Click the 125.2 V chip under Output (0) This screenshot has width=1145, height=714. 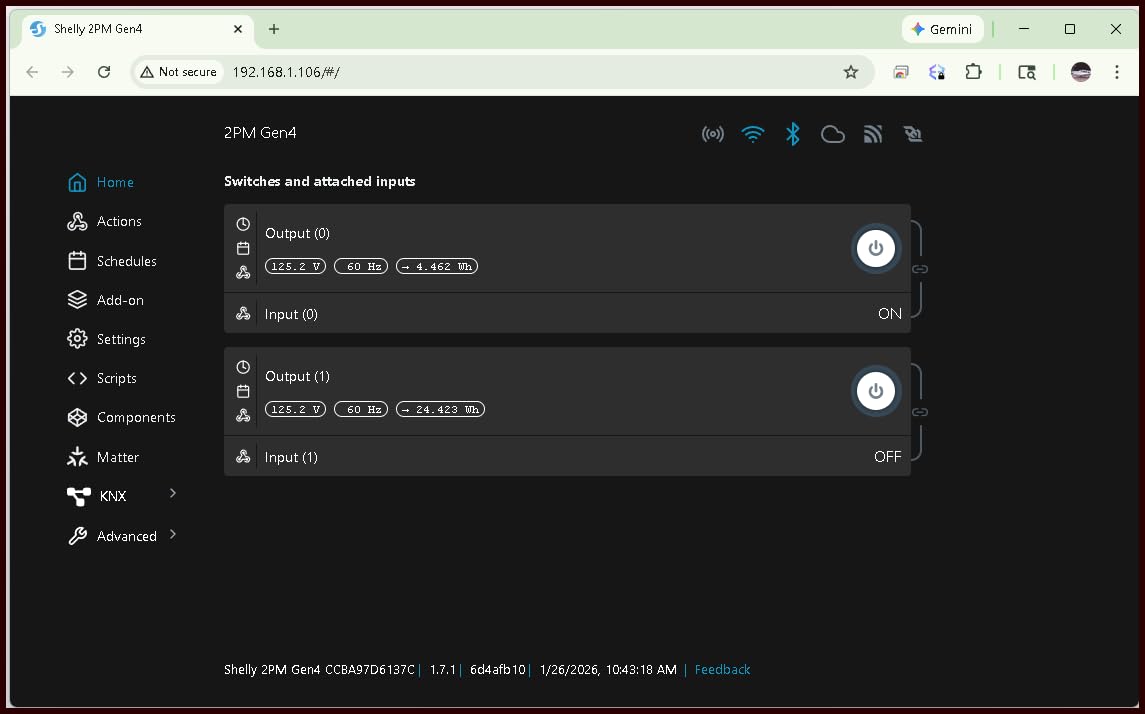pyautogui.click(x=296, y=266)
